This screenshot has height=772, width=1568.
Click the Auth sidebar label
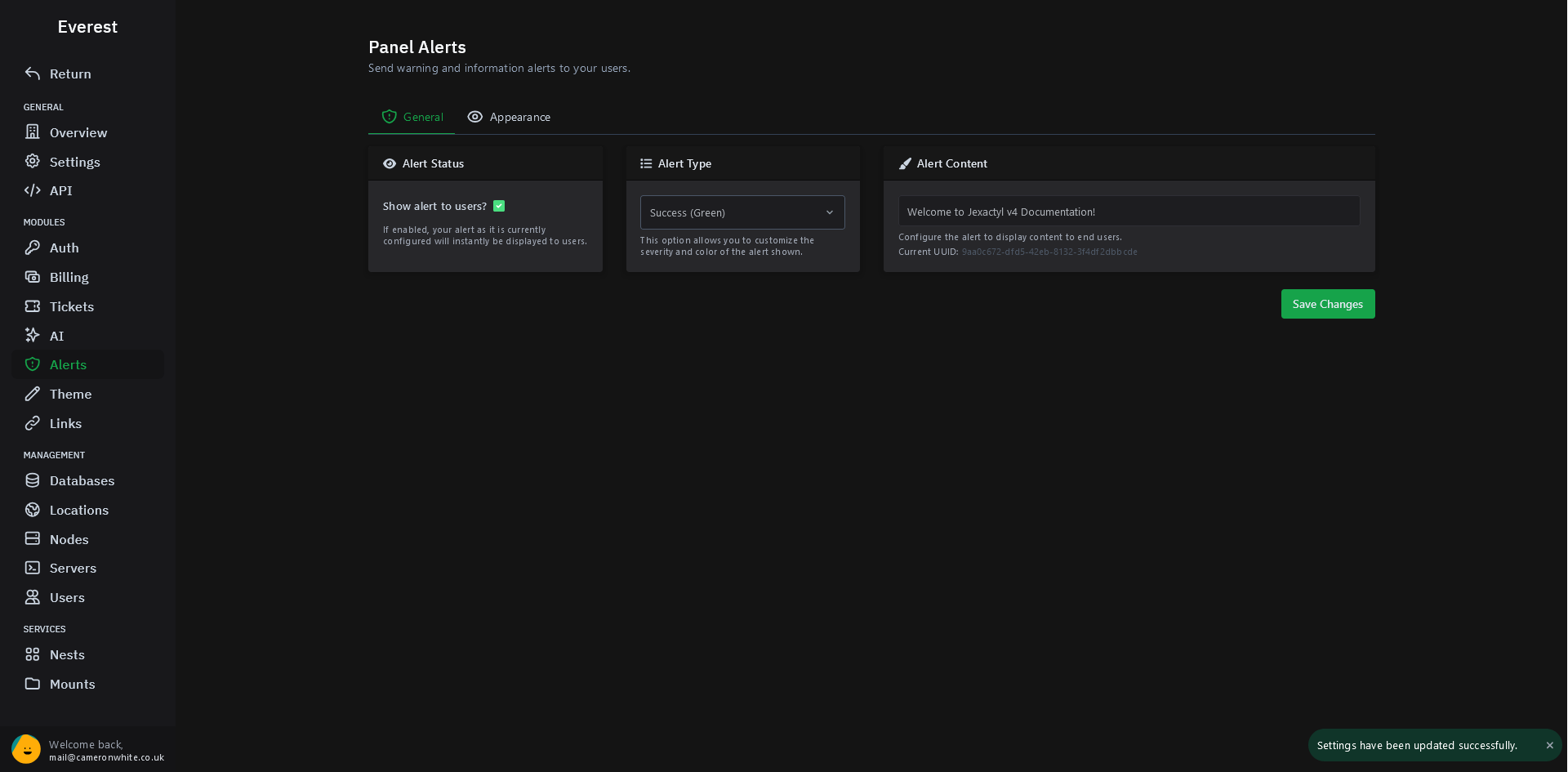point(64,248)
